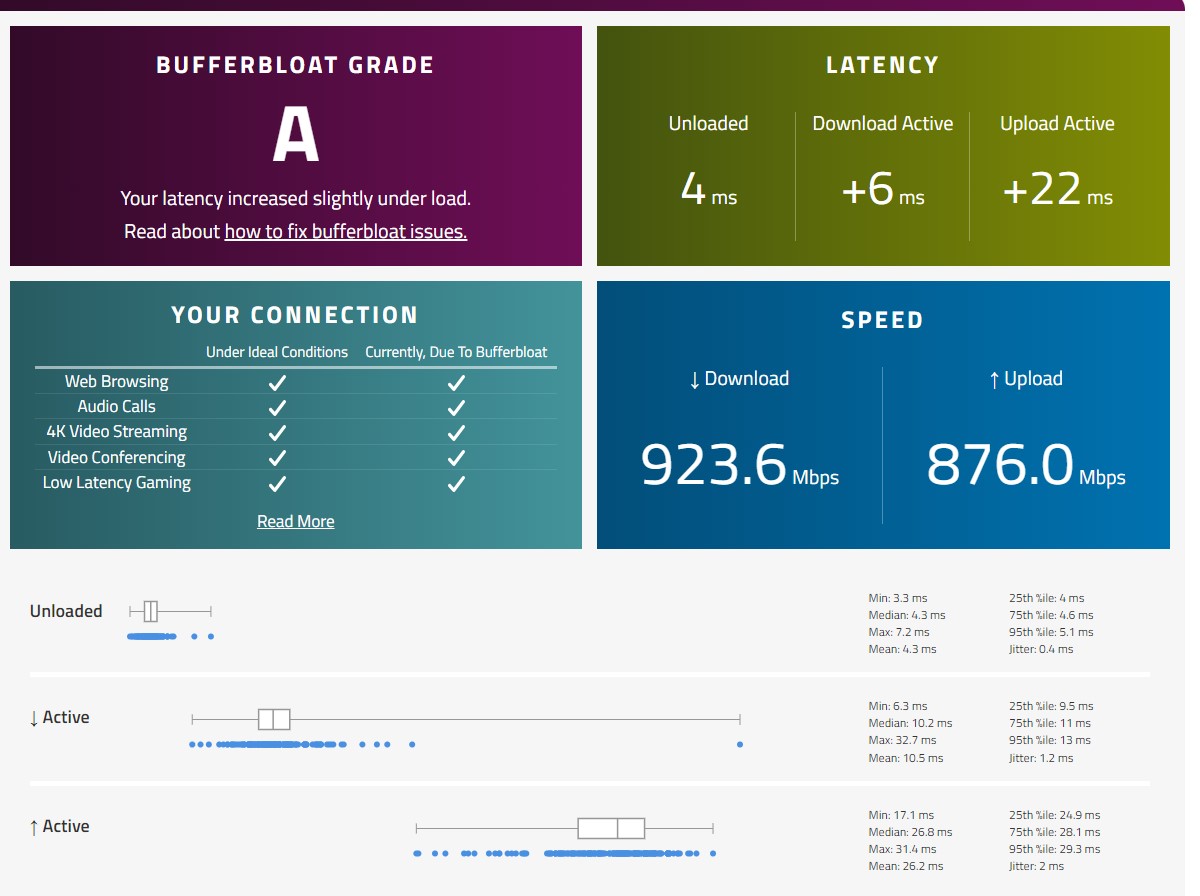Click Video Conferencing checkmark under Due To Bufferbloat
The width and height of the screenshot is (1200, 896).
(x=456, y=458)
